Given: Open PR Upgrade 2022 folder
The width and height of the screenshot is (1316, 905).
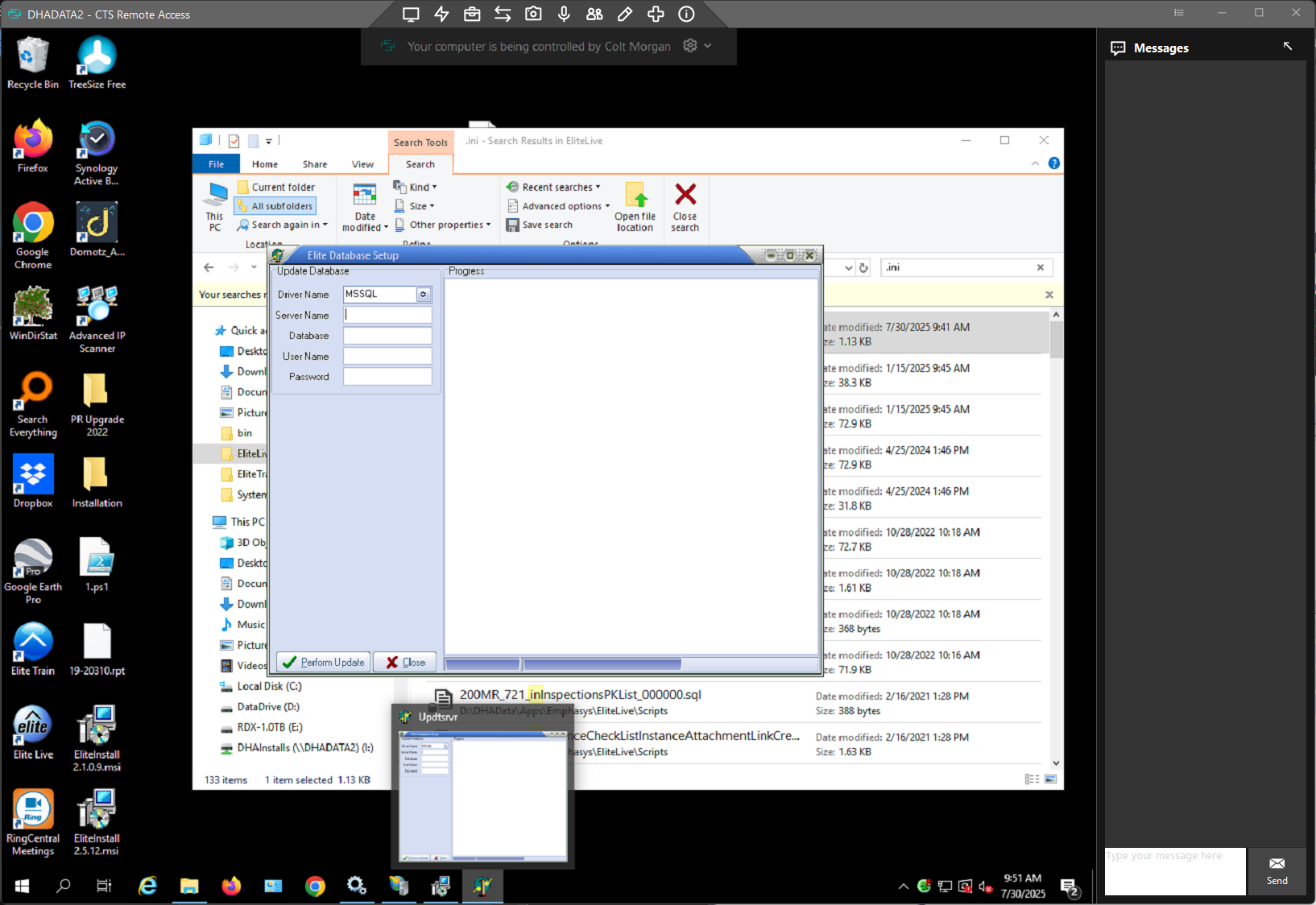Looking at the screenshot, I should 97,403.
